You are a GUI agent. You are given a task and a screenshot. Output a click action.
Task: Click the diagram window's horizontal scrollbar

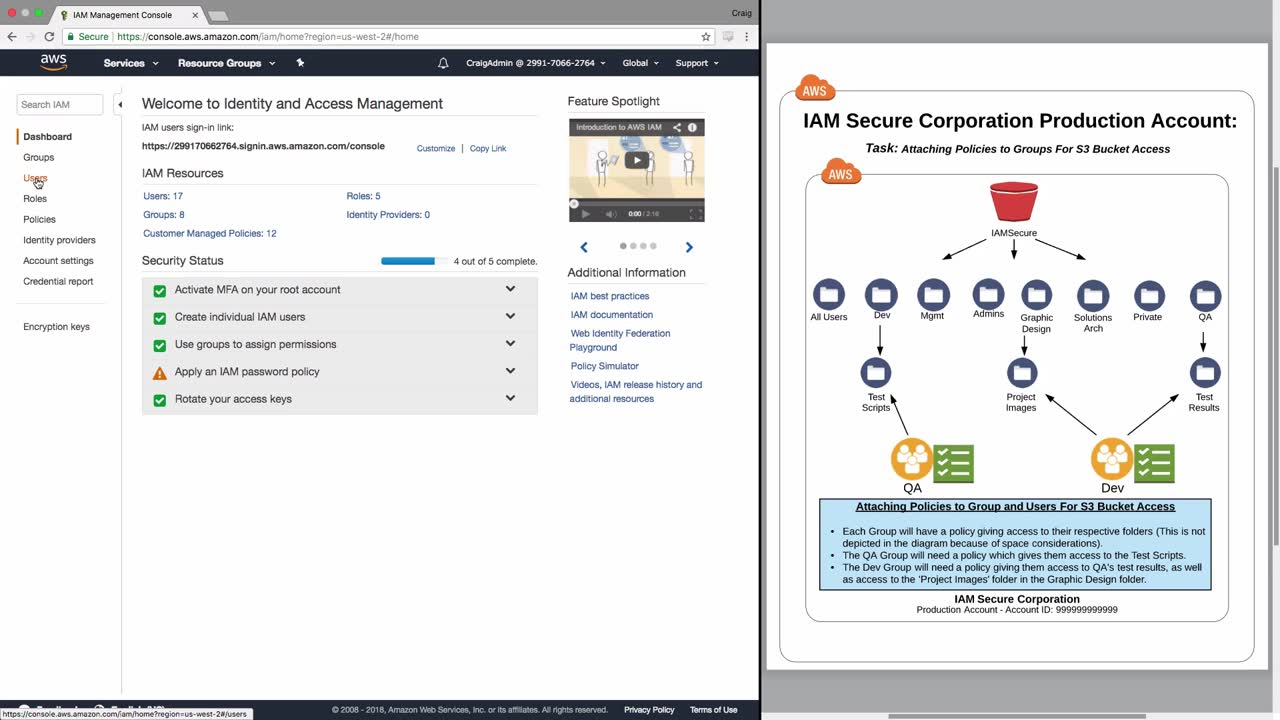[1017, 716]
